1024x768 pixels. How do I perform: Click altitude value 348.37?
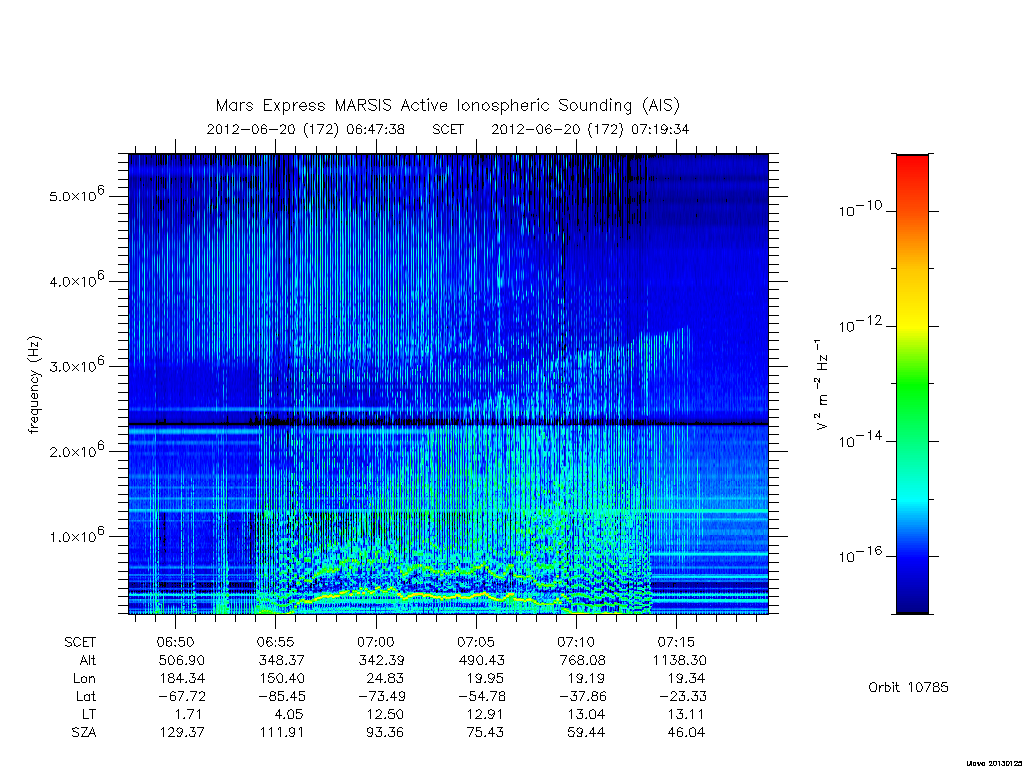(x=281, y=660)
